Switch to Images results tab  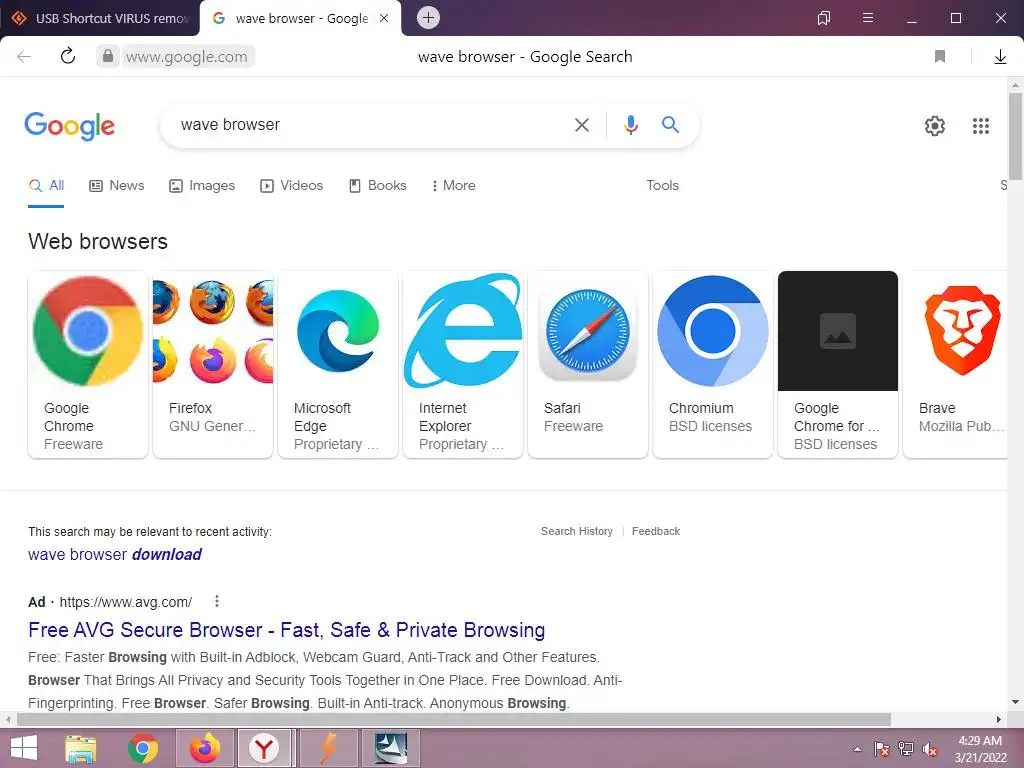click(x=202, y=185)
